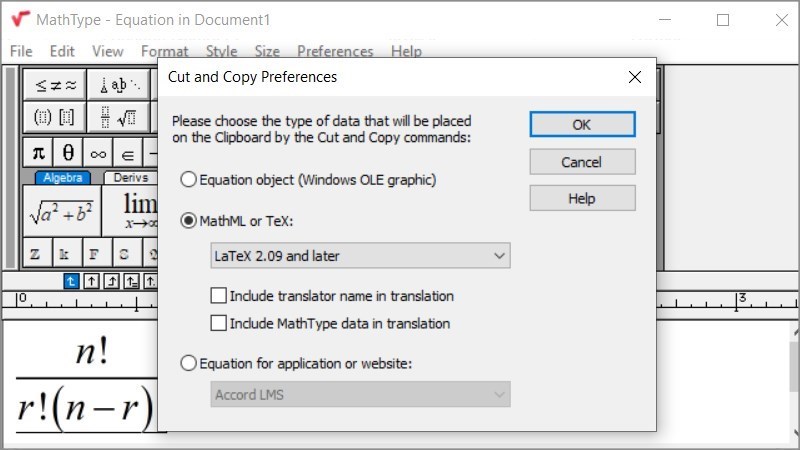The image size is (800, 450).
Task: Choose Equation for application or website option
Action: tap(296, 363)
